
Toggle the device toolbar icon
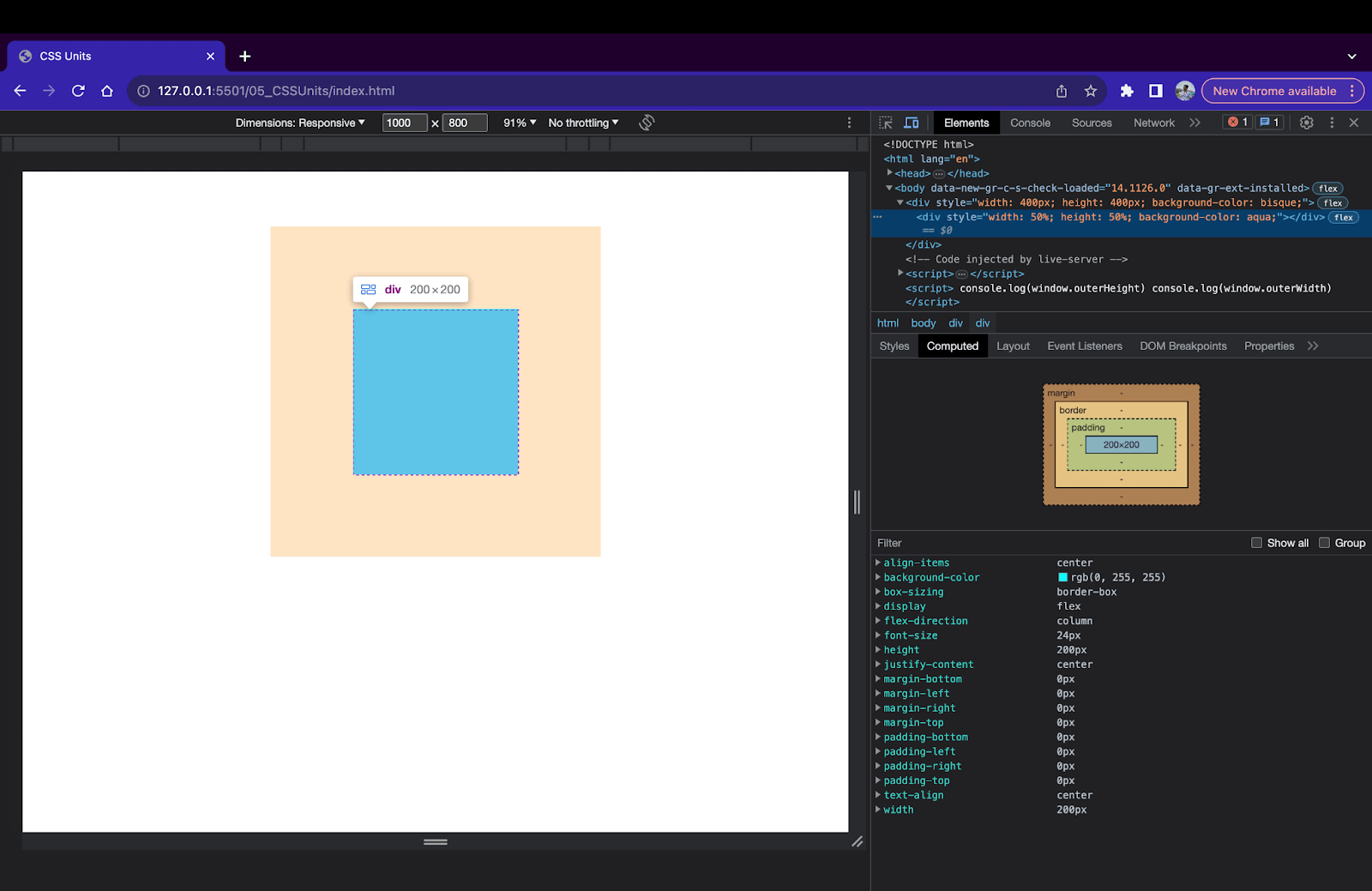tap(912, 123)
